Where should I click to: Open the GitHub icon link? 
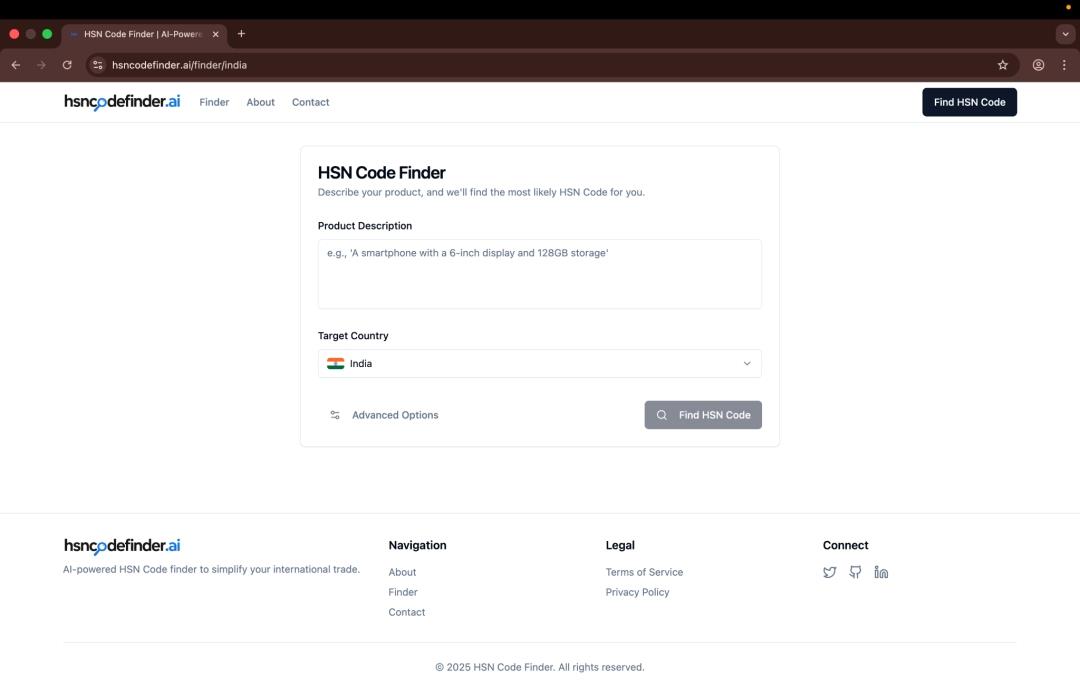coord(855,572)
